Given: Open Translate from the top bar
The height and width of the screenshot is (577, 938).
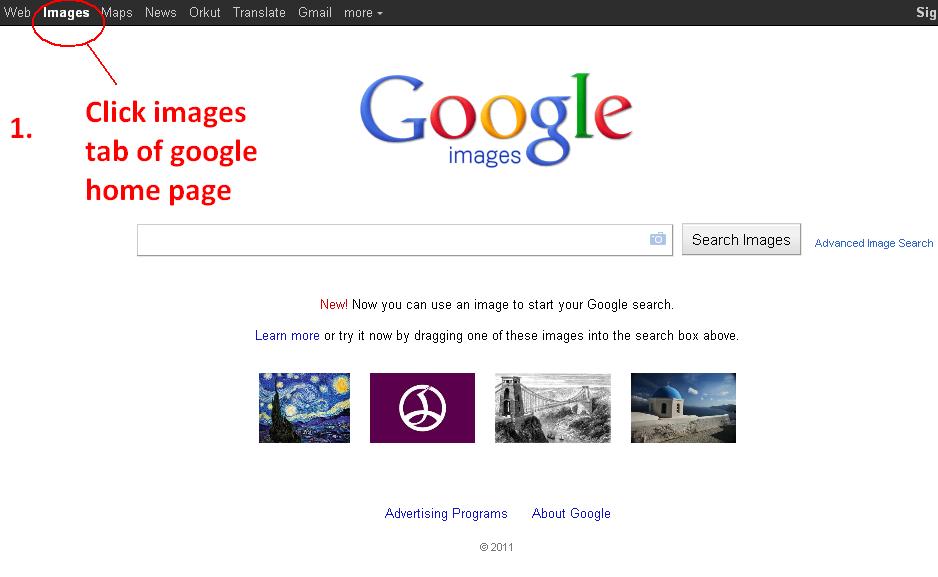Looking at the screenshot, I should point(259,12).
